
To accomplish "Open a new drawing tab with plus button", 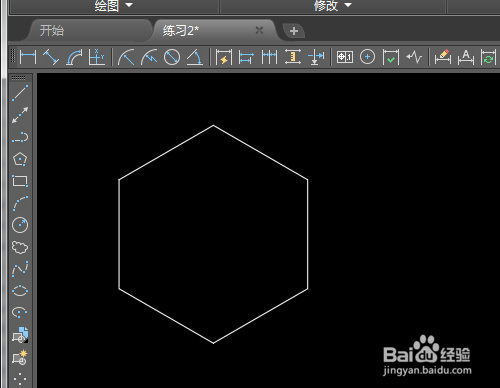I will (x=294, y=31).
